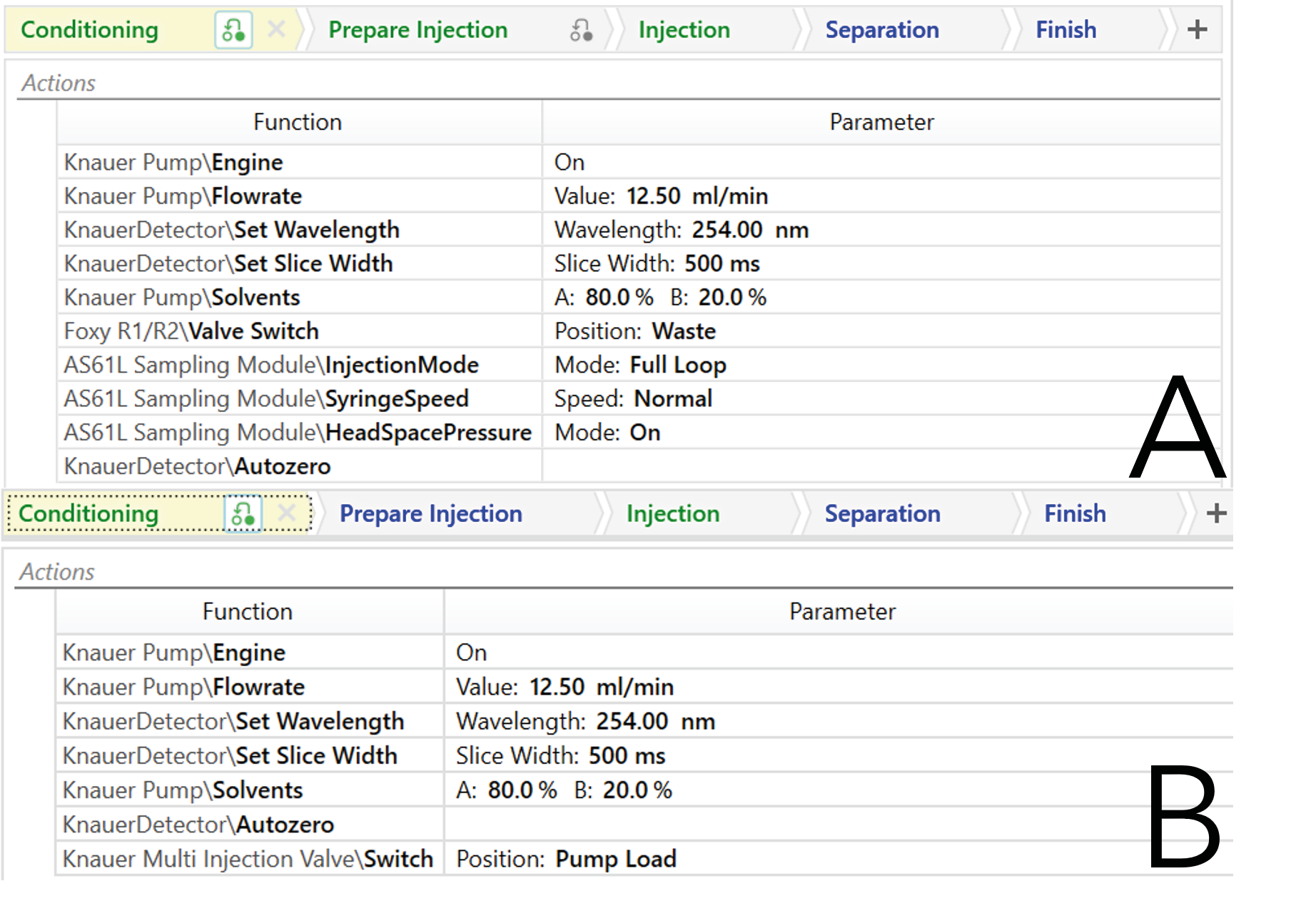Add a step with bottom plus icon
This screenshot has width=1316, height=916.
(1216, 513)
